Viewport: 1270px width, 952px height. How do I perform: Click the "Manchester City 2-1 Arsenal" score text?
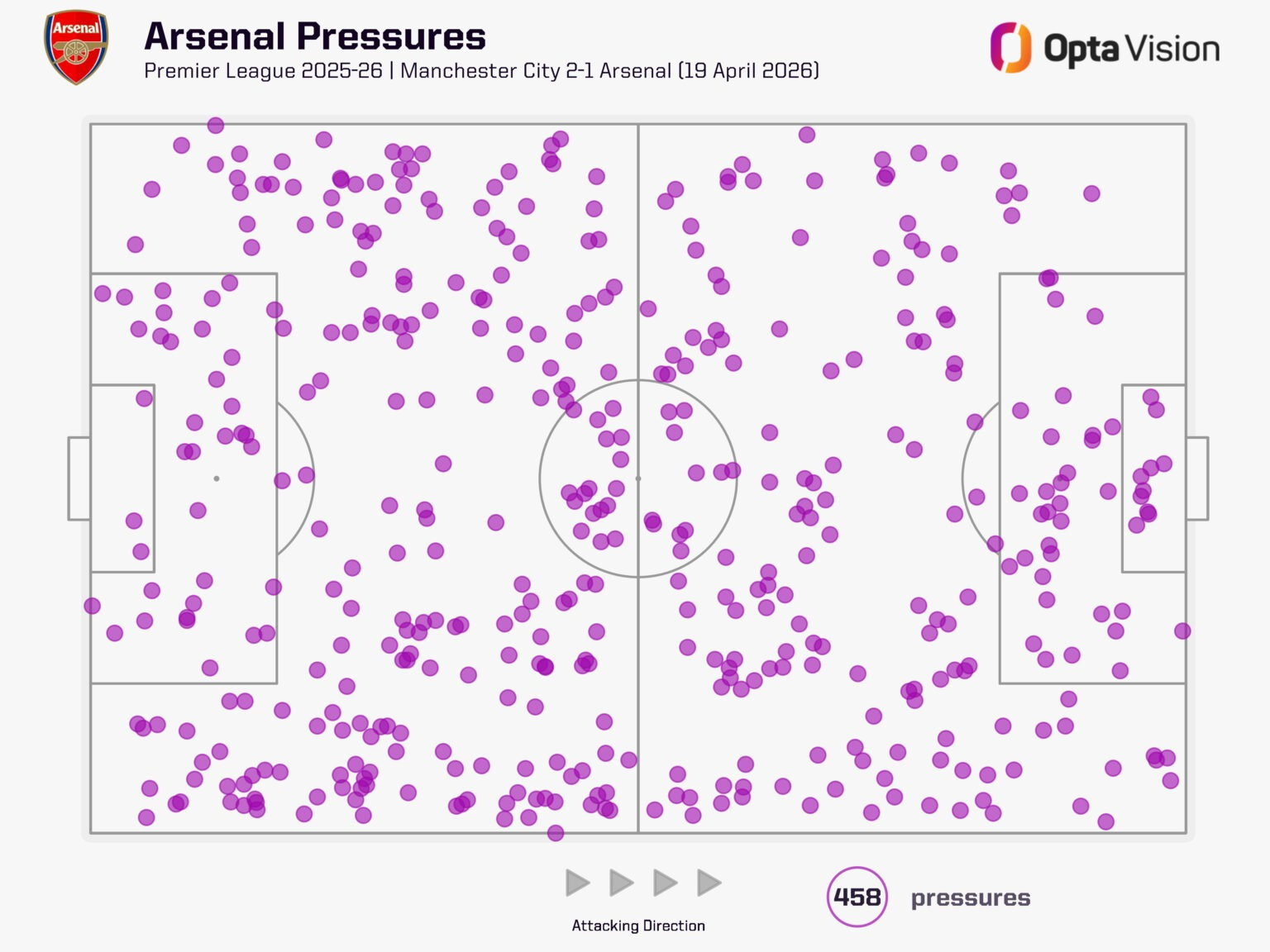(x=536, y=71)
